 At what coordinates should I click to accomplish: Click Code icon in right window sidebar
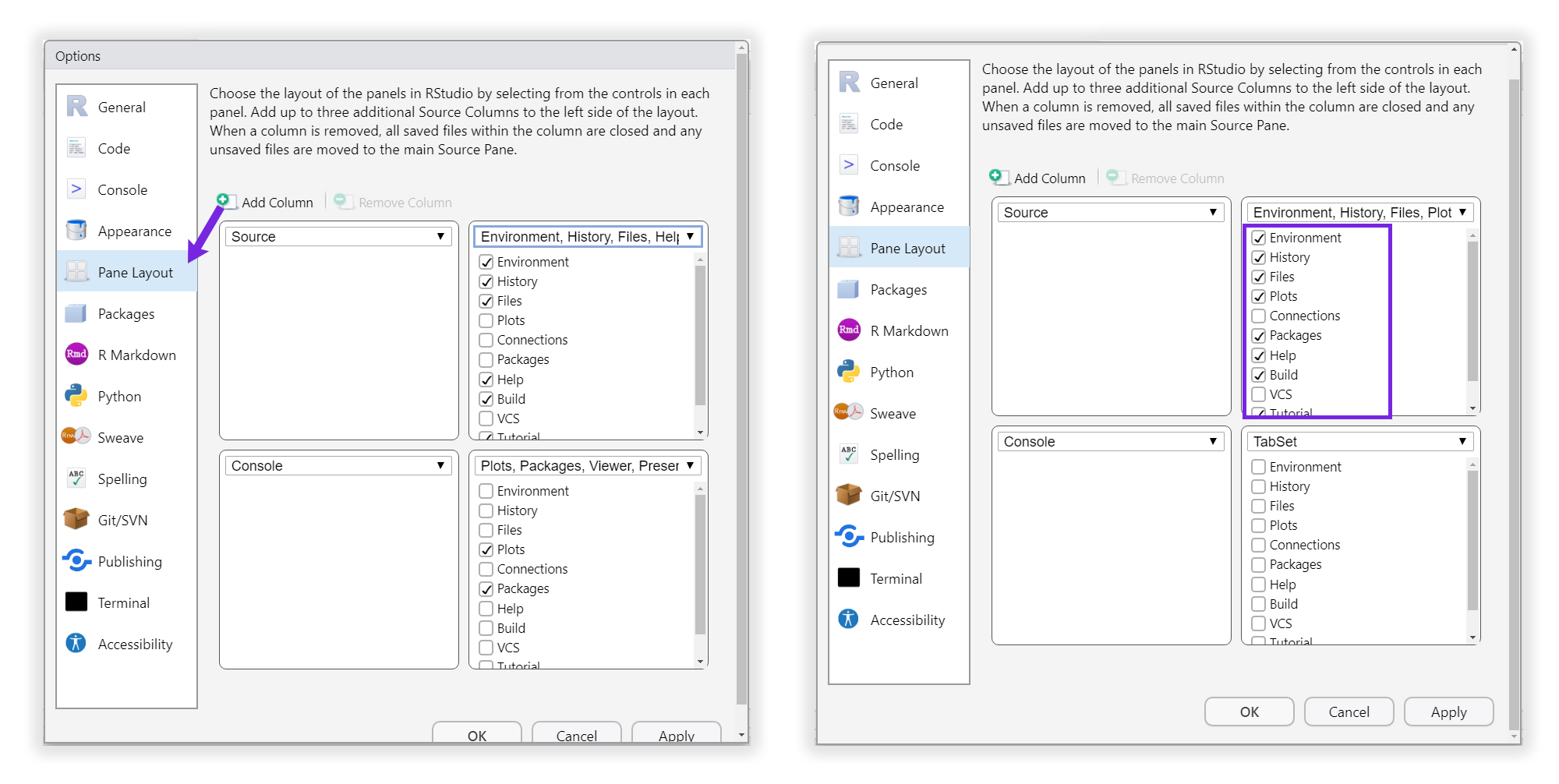(849, 123)
